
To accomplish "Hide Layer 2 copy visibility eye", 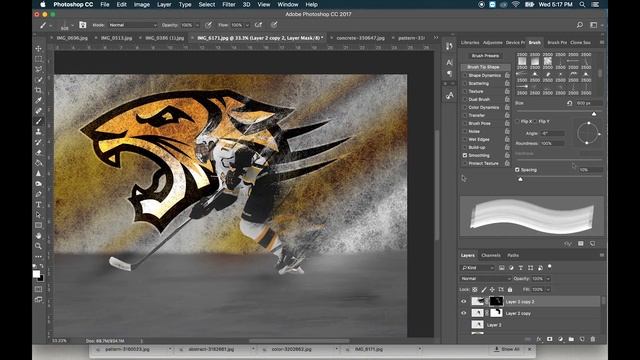I will (464, 313).
